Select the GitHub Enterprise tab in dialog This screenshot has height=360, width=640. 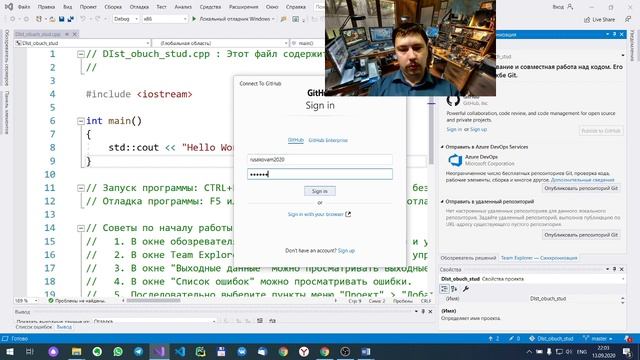[328, 140]
